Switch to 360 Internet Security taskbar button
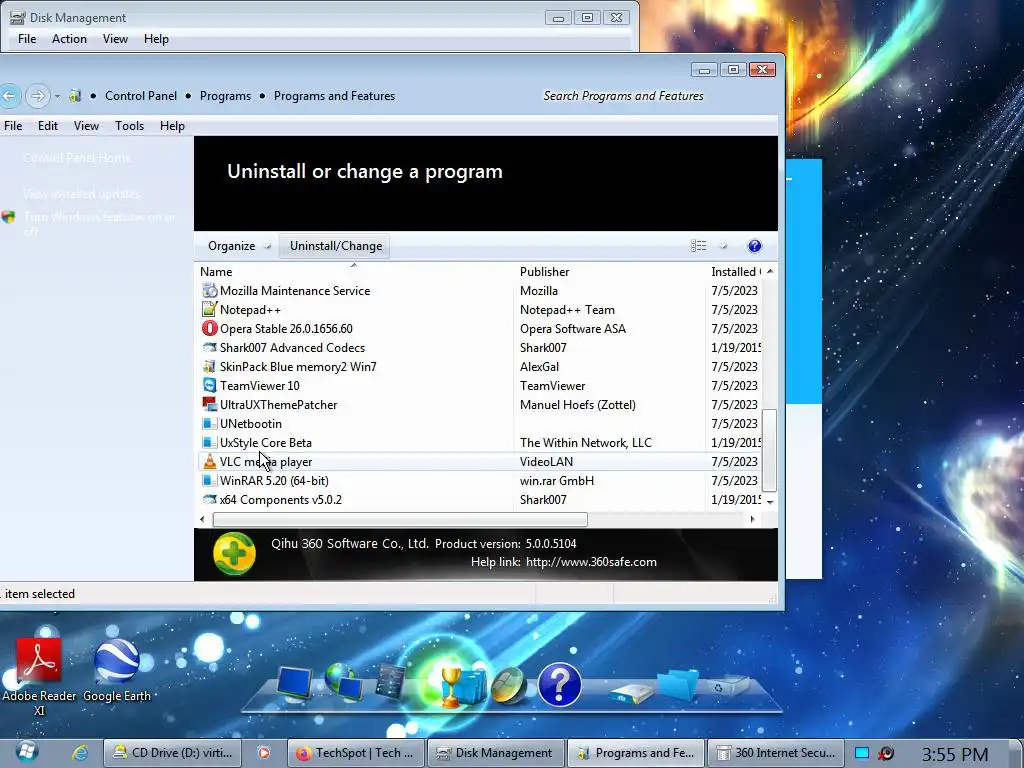Viewport: 1024px width, 768px height. [x=776, y=753]
